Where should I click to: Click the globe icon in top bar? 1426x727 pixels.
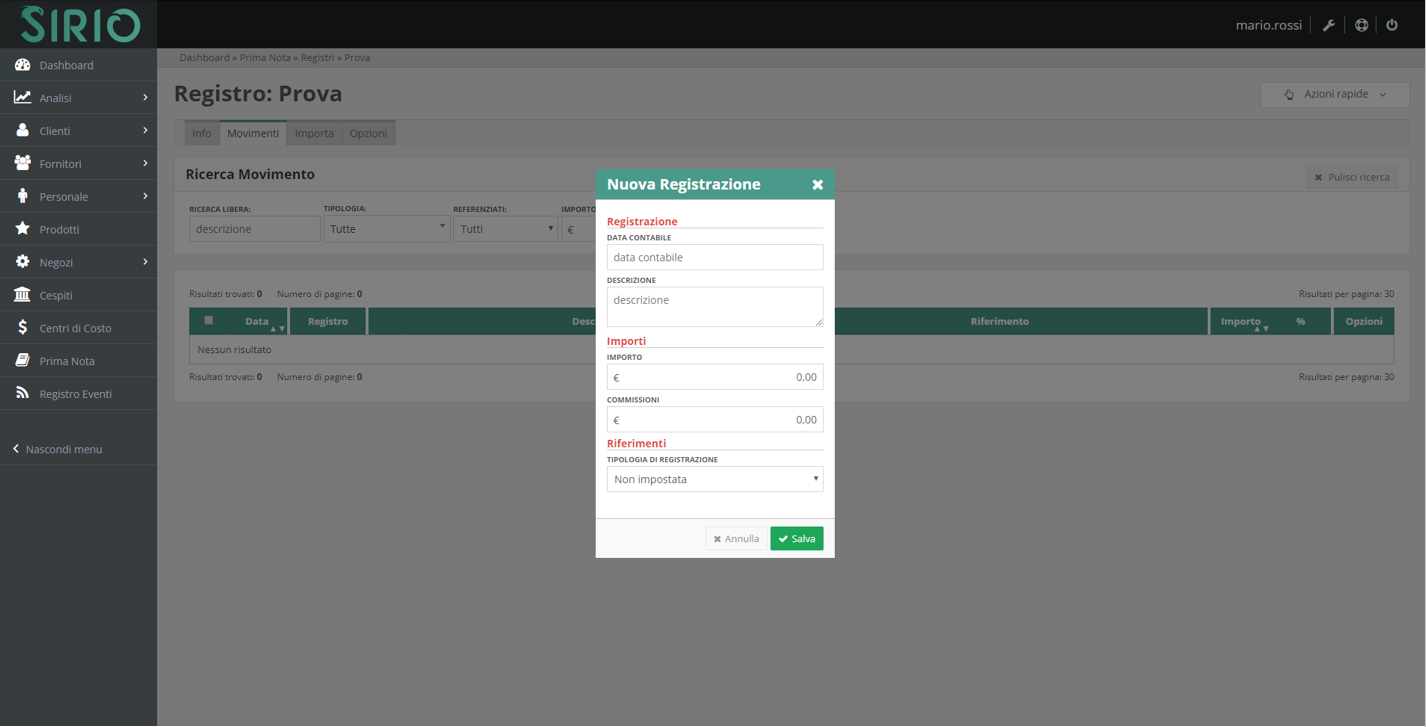[1361, 25]
